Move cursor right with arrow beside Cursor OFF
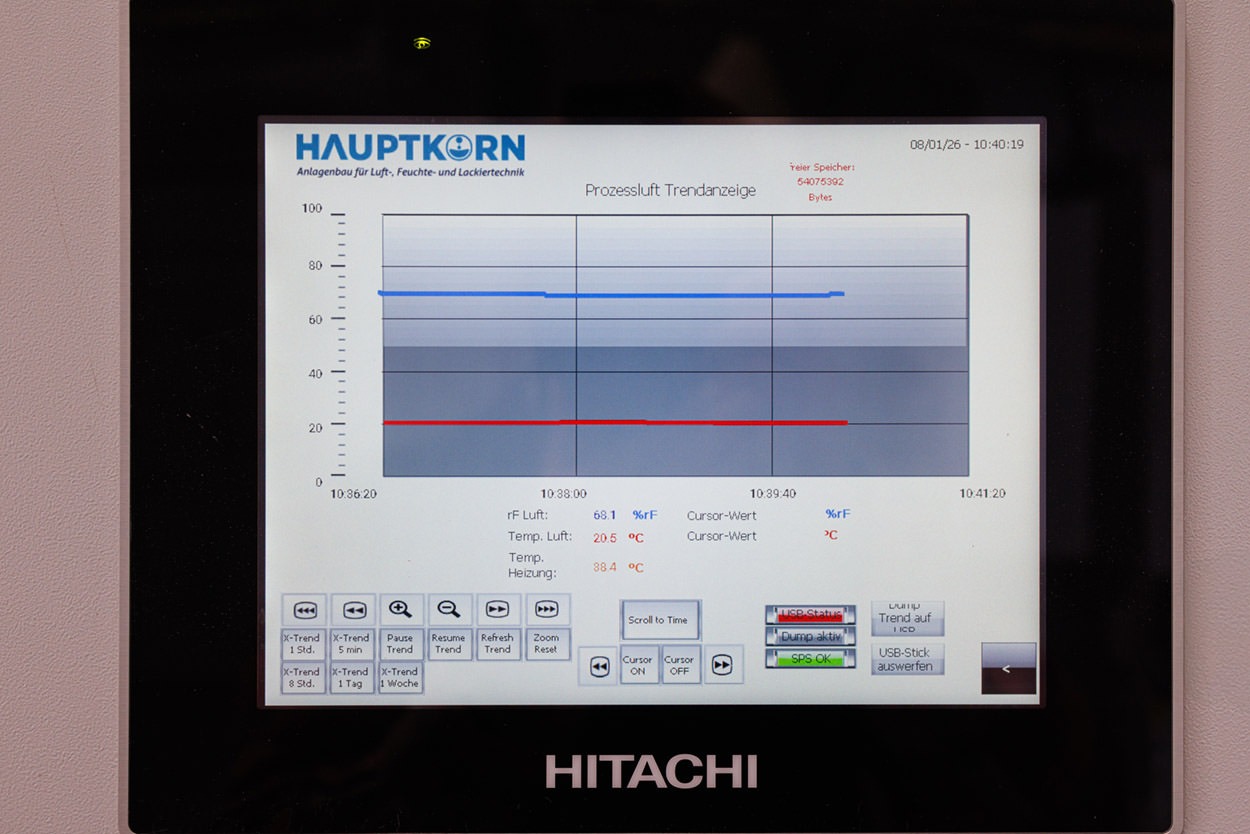 [723, 666]
